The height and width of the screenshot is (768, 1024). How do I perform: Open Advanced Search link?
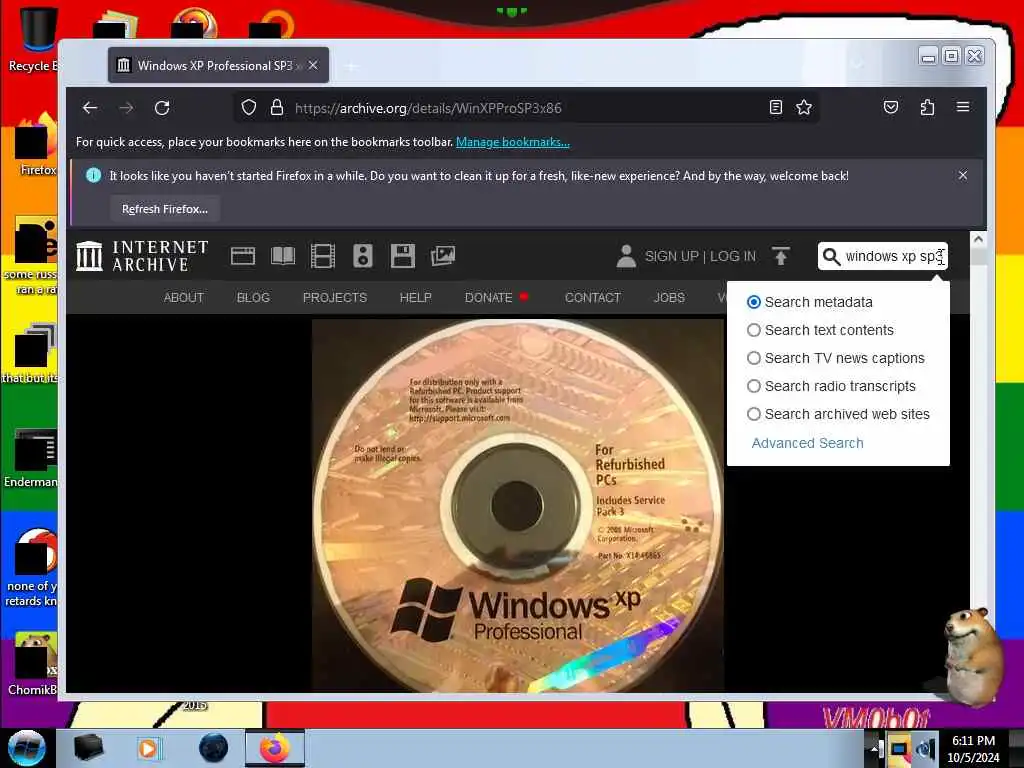tap(807, 443)
